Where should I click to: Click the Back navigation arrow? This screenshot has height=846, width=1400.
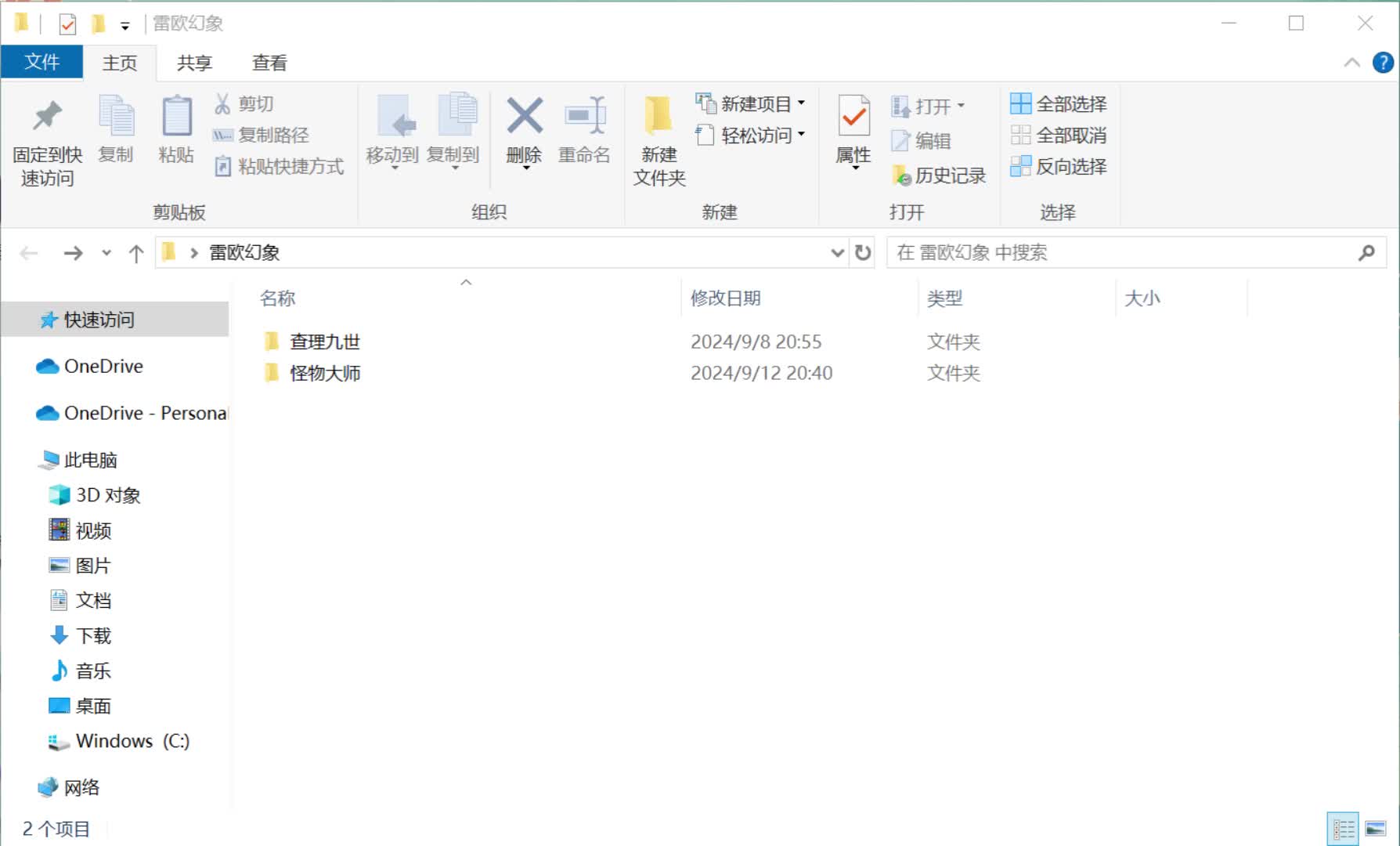(29, 253)
